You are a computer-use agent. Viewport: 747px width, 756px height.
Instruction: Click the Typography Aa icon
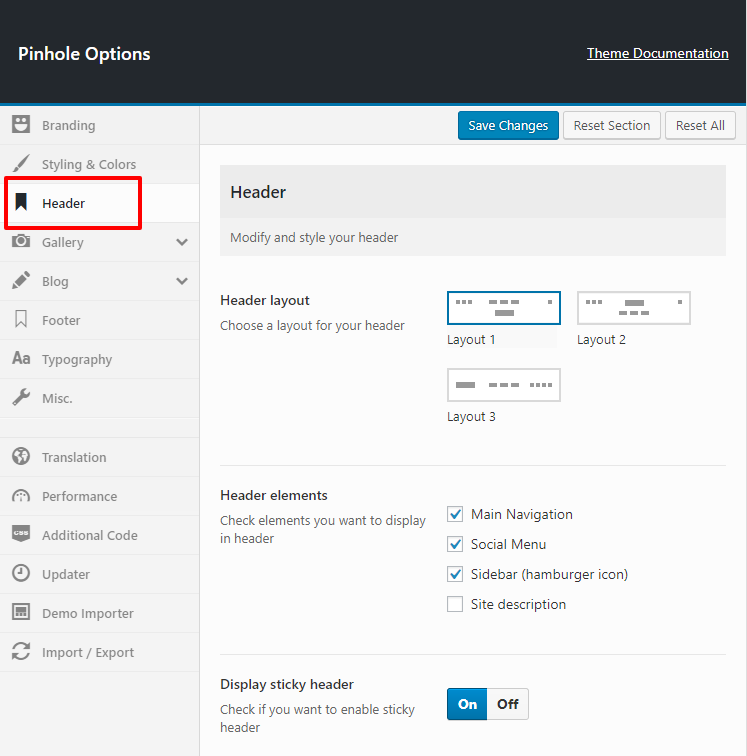click(21, 358)
